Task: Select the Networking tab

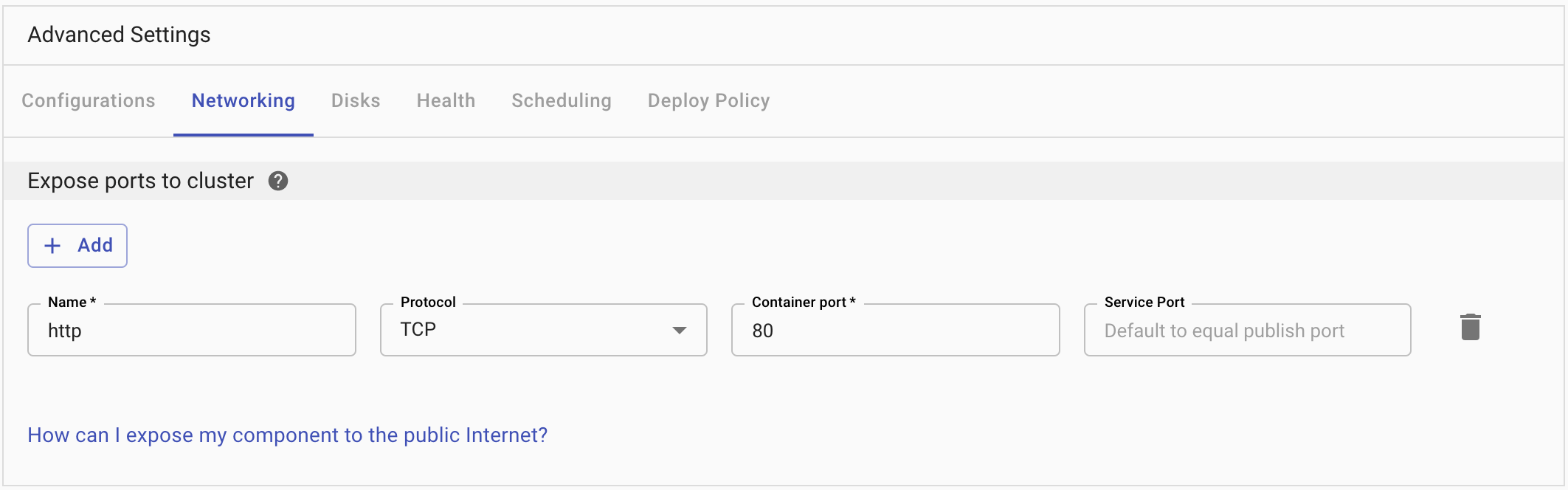Action: (244, 100)
